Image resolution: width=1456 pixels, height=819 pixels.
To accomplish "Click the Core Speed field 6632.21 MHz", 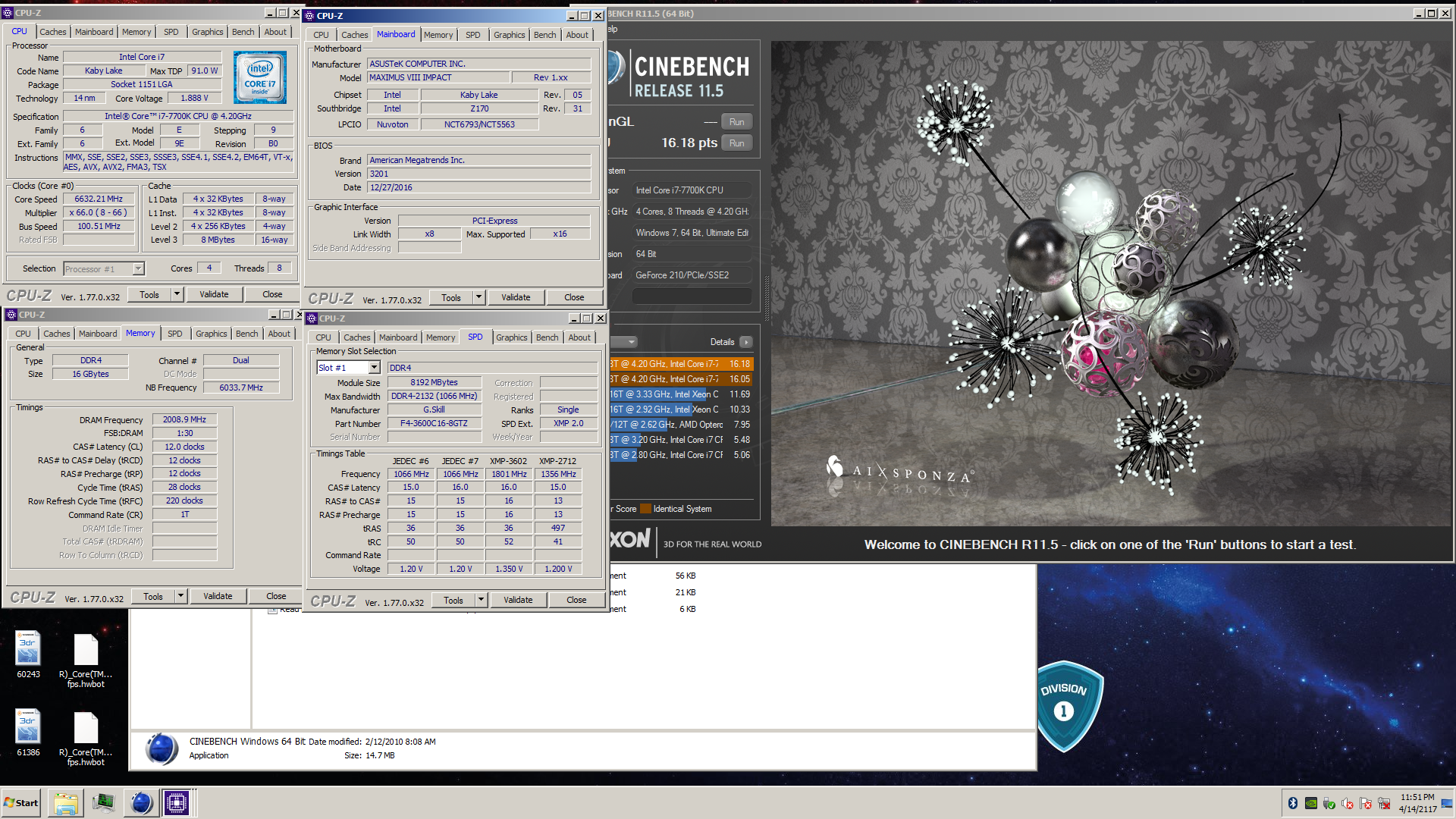I will [99, 199].
